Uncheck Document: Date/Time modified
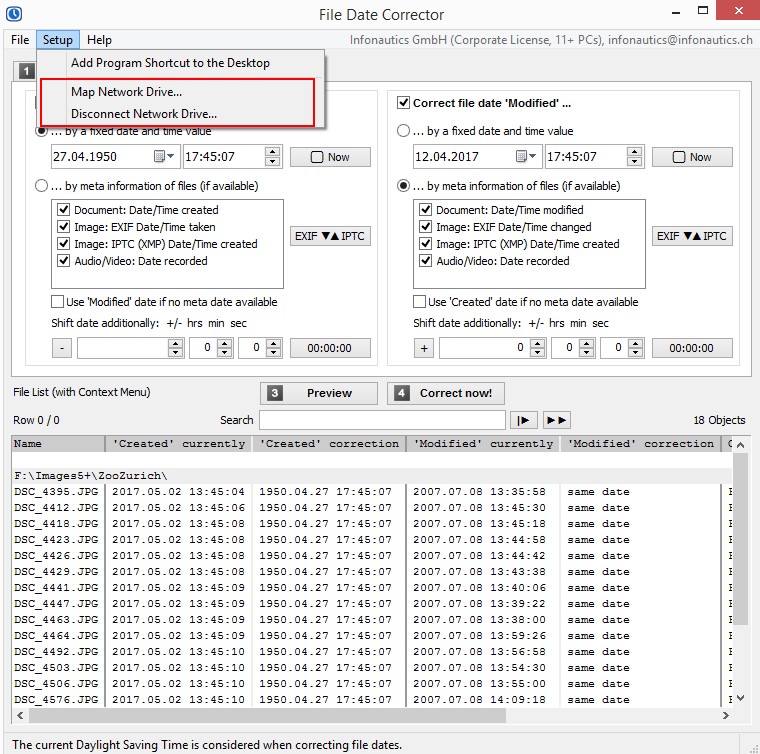This screenshot has height=754, width=760. click(426, 210)
